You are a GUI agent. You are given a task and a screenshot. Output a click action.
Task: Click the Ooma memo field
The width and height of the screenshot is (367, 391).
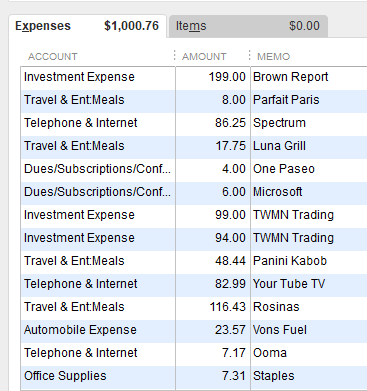pyautogui.click(x=309, y=353)
